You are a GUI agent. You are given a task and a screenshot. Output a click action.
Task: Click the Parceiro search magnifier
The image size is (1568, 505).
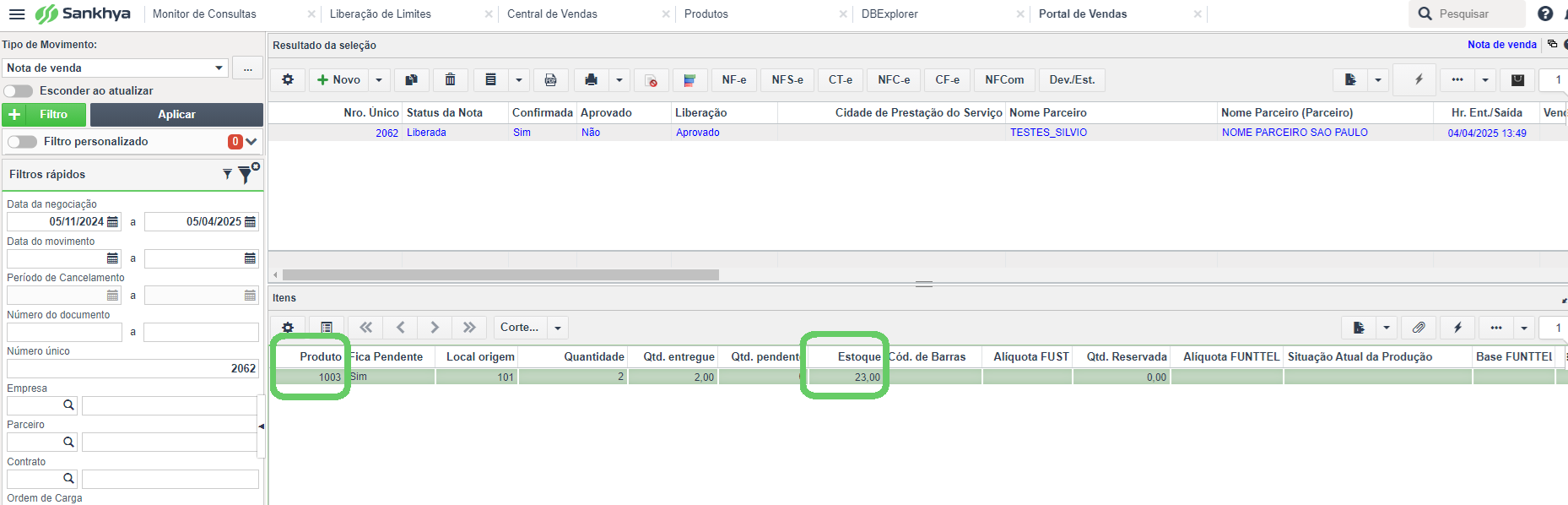(x=68, y=442)
